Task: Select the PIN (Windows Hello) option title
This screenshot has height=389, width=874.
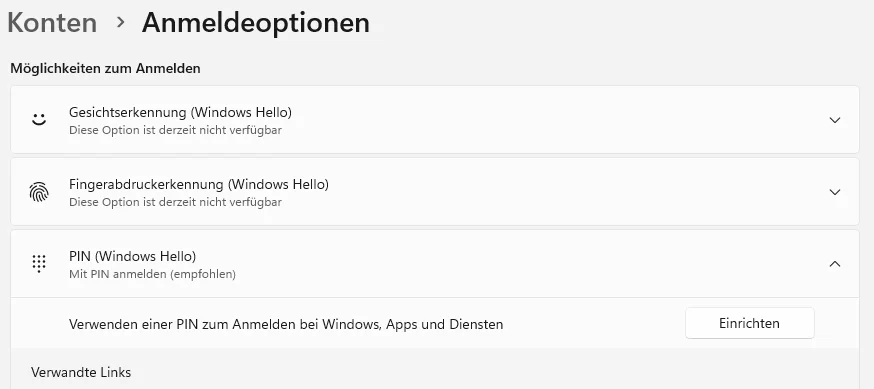Action: click(133, 256)
